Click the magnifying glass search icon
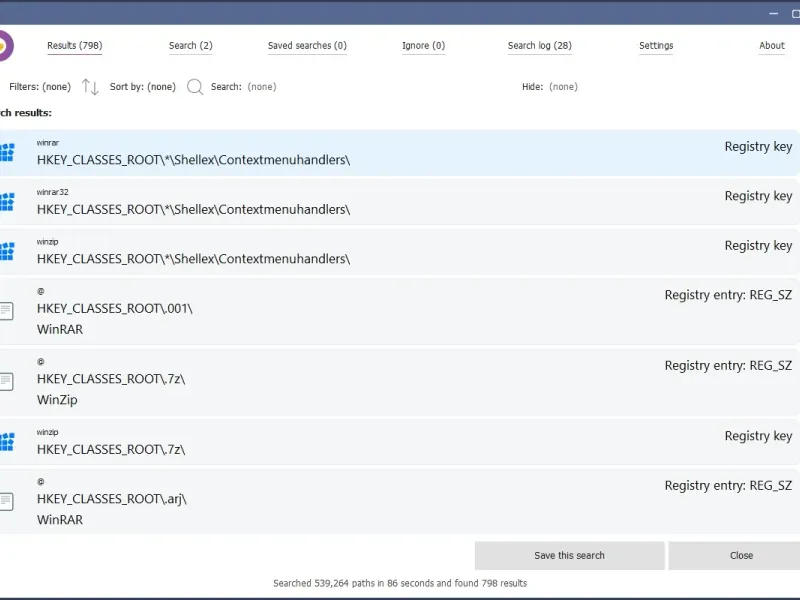 point(195,87)
